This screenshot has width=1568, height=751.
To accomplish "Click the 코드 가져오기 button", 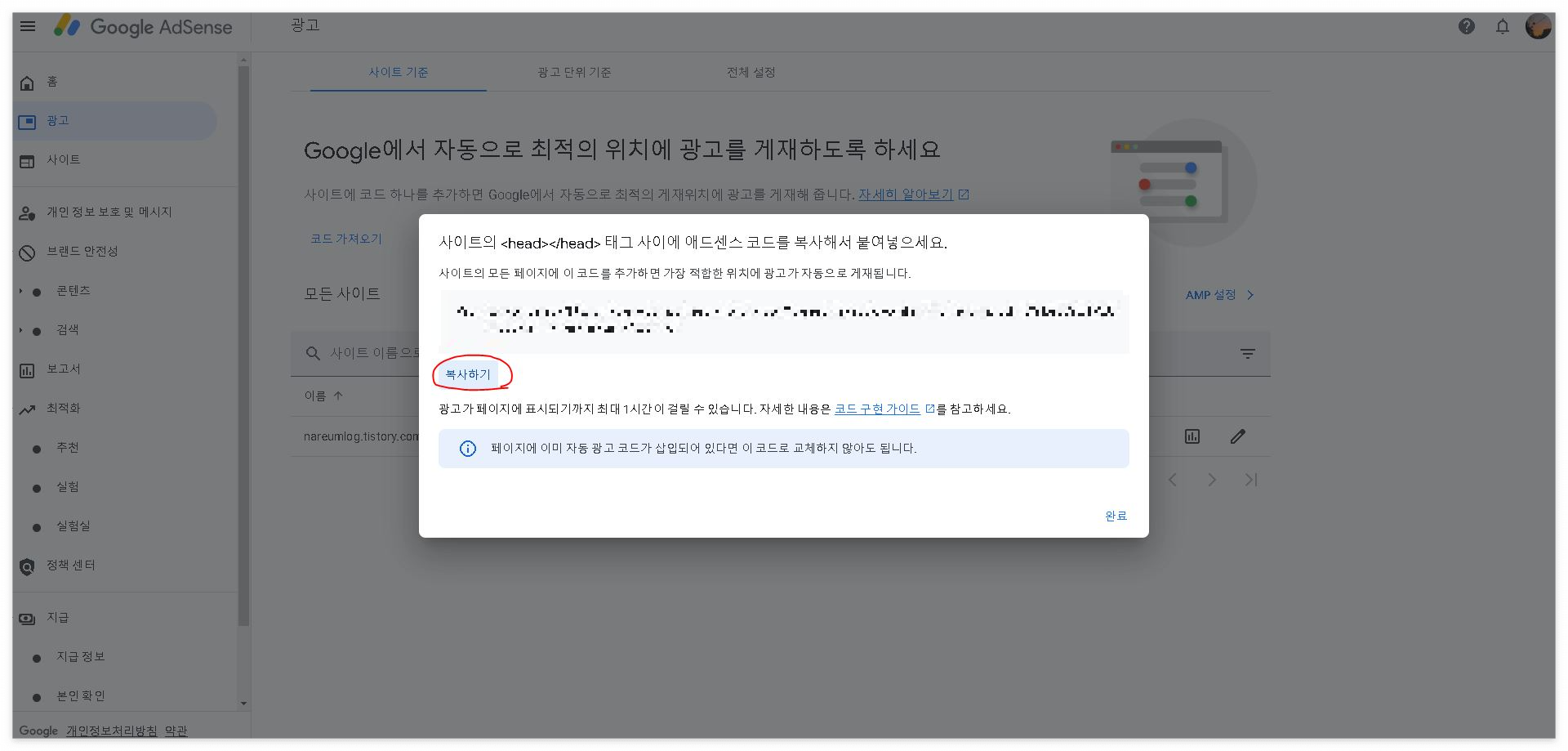I will click(x=346, y=239).
